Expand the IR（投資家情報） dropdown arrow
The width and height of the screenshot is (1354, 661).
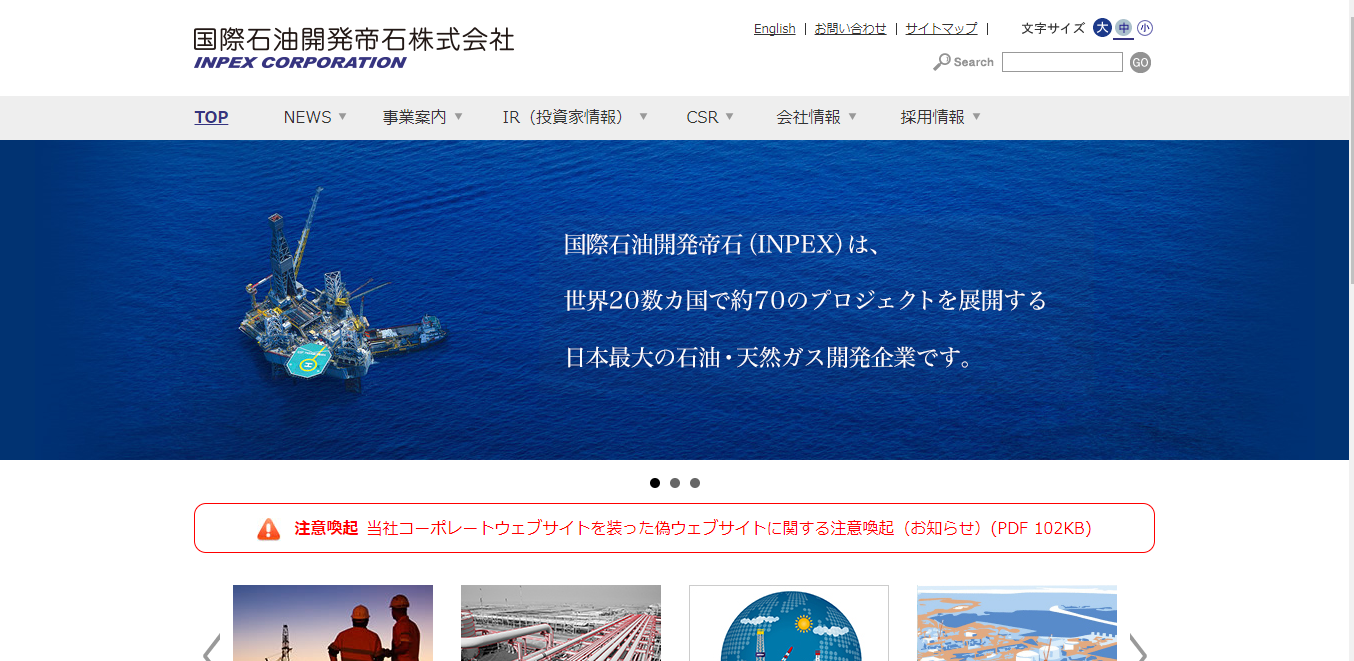pyautogui.click(x=644, y=116)
